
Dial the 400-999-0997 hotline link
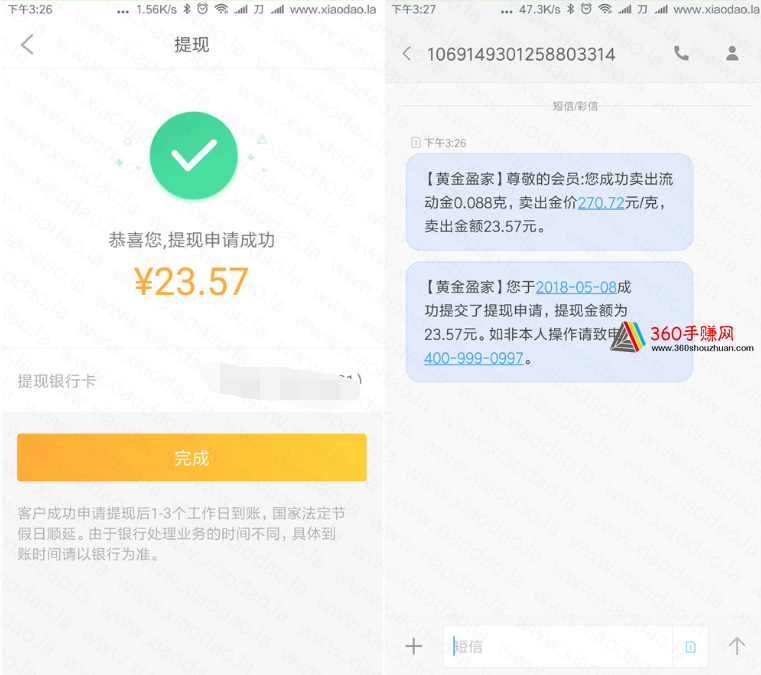474,358
